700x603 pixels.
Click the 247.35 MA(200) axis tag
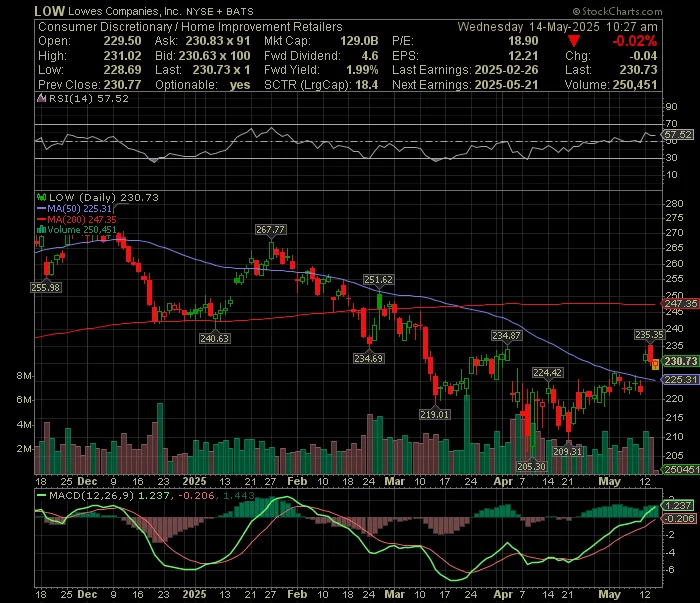coord(681,304)
